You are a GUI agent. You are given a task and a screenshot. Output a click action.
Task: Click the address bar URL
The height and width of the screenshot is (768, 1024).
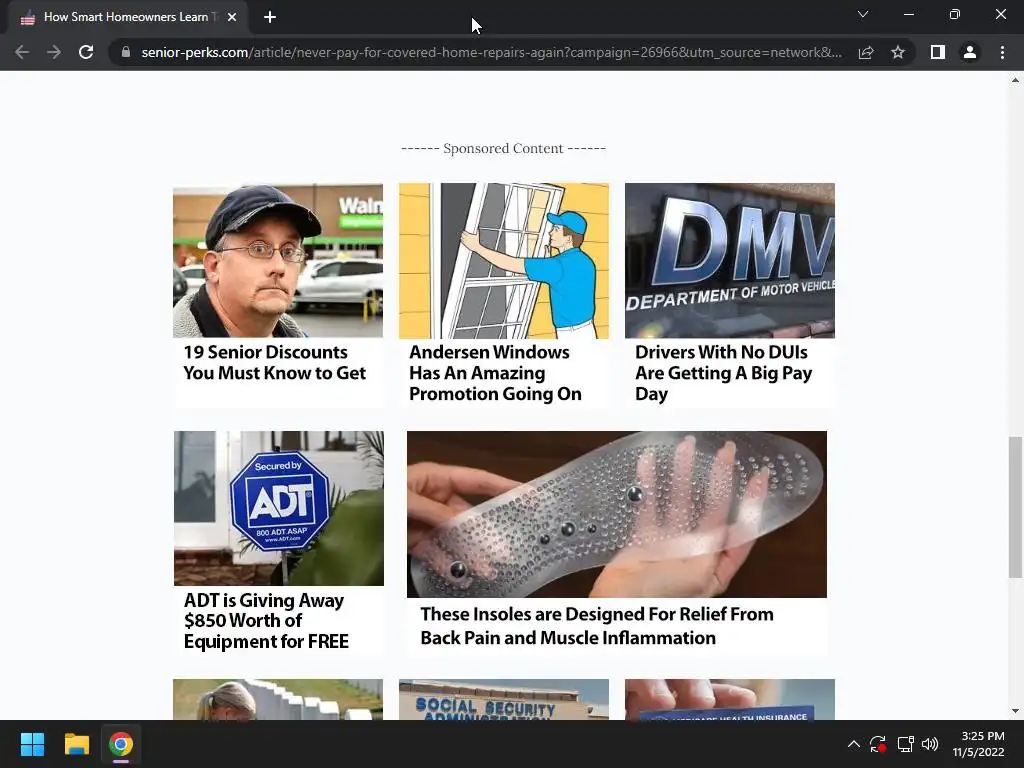pos(491,52)
